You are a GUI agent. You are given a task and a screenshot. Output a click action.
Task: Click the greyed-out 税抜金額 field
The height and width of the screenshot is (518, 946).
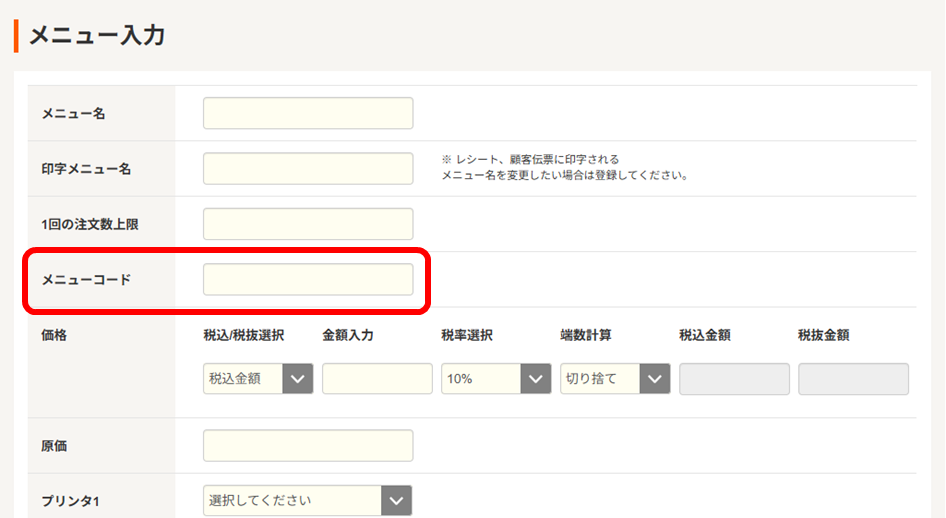(x=853, y=379)
